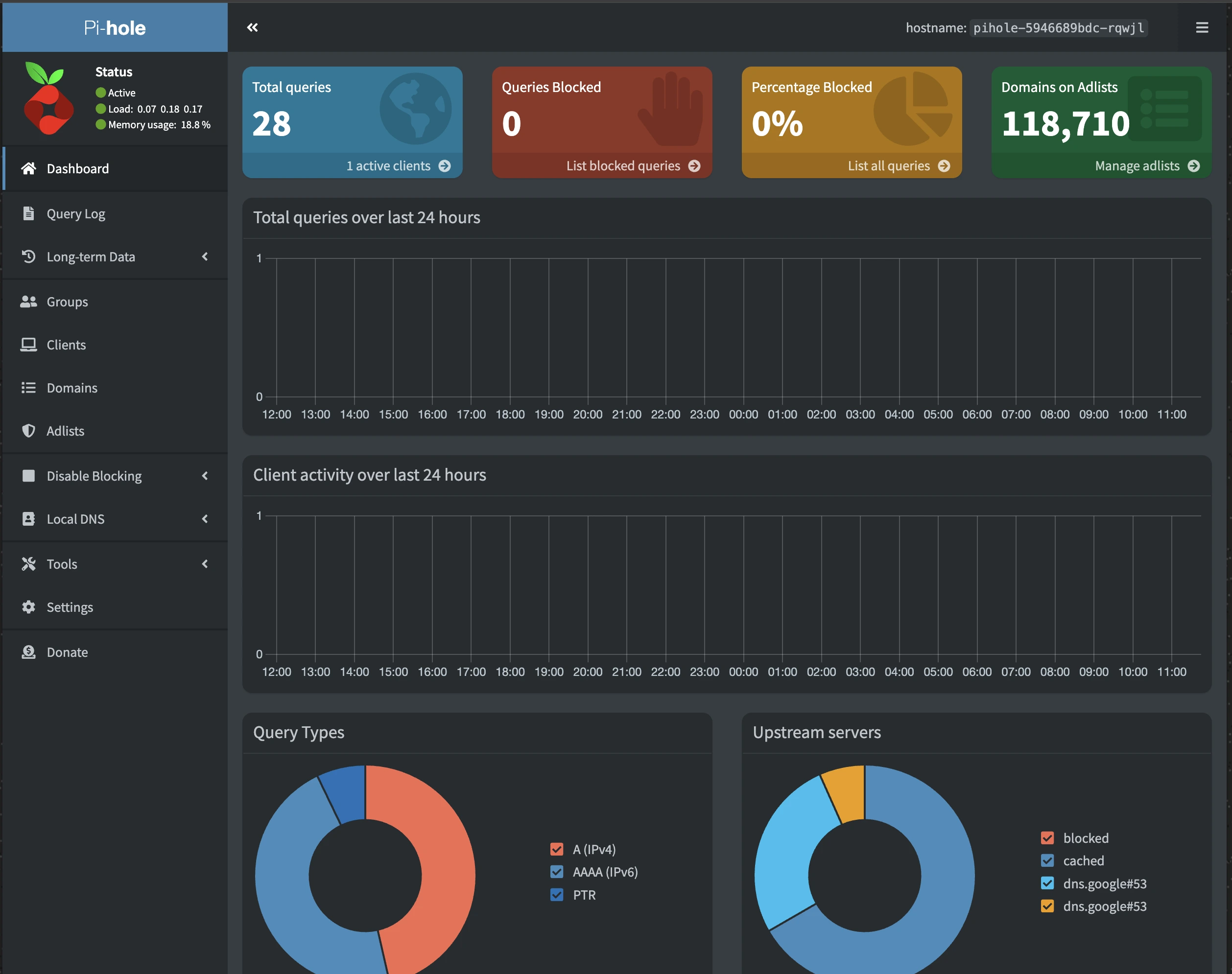This screenshot has width=1232, height=974.
Task: Select the Domains list icon
Action: (x=29, y=388)
